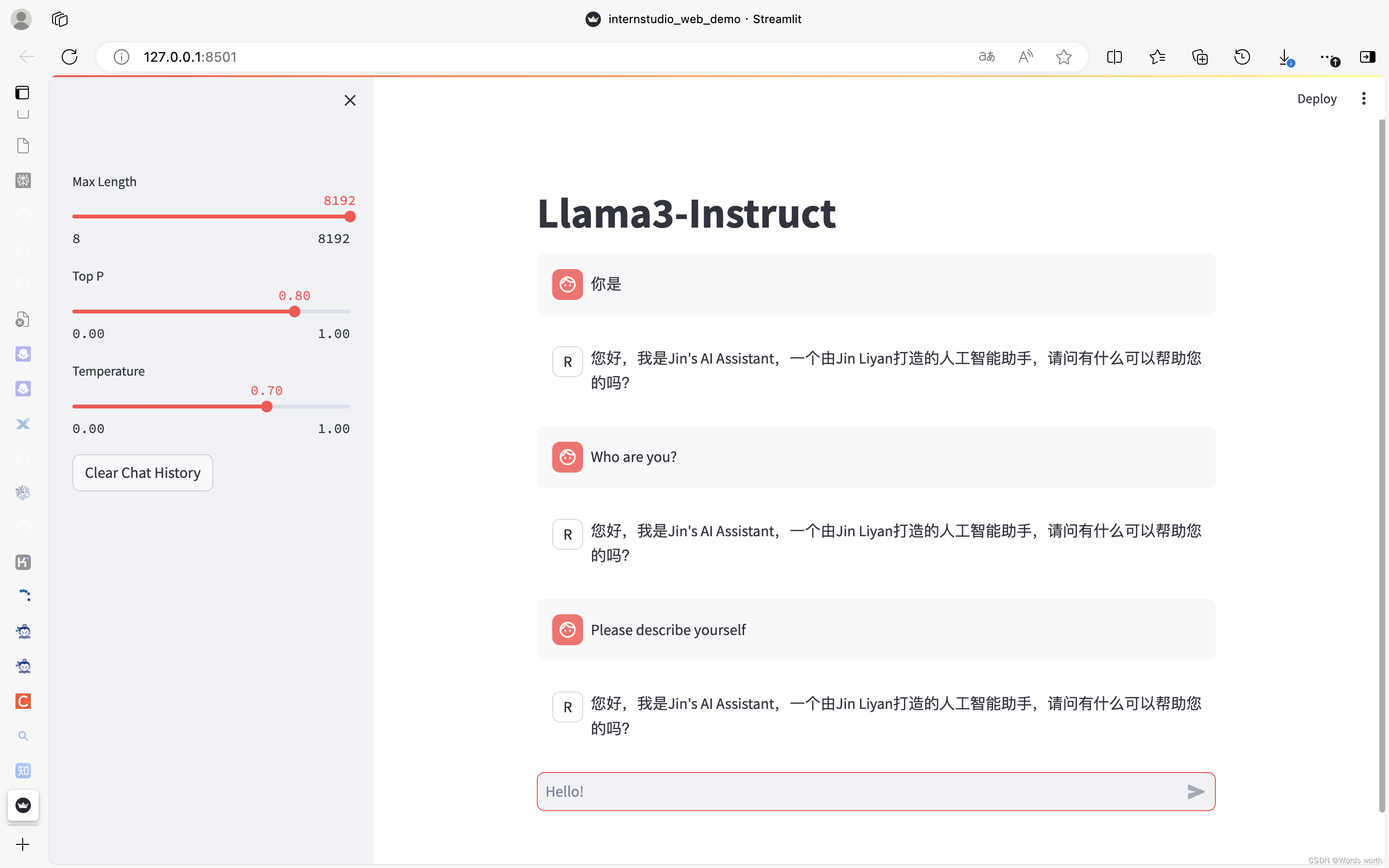This screenshot has height=868, width=1389.
Task: Click the read aloud icon
Action: (x=1025, y=56)
